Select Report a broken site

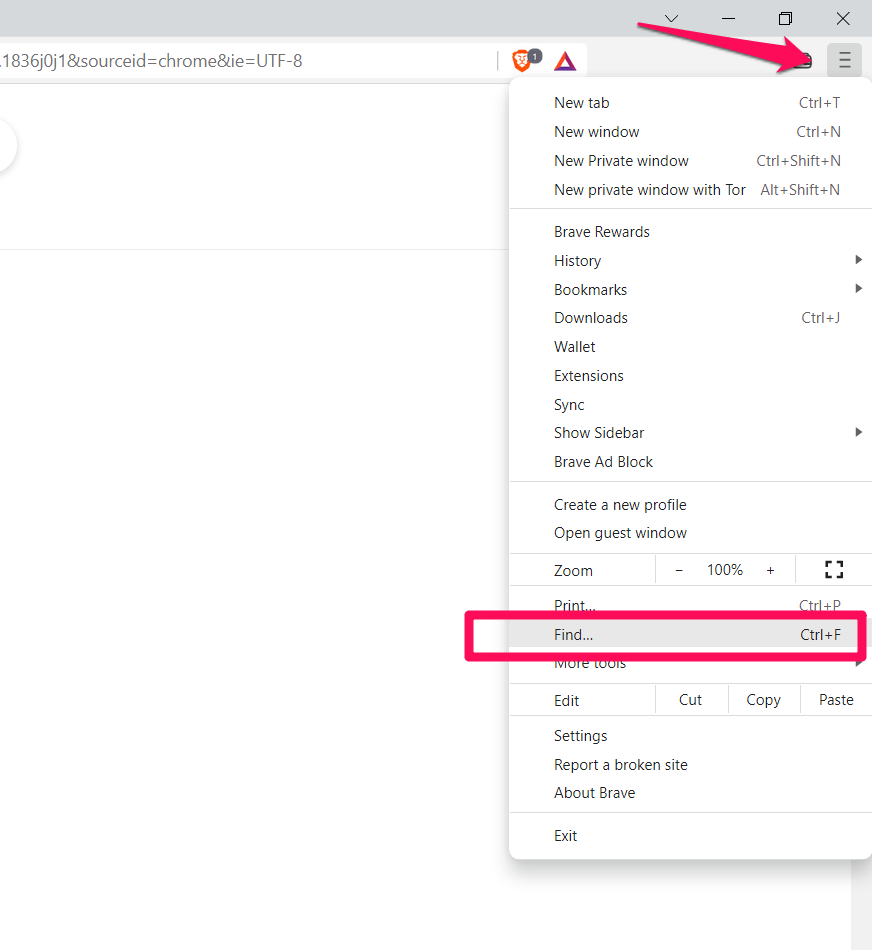pyautogui.click(x=691, y=765)
